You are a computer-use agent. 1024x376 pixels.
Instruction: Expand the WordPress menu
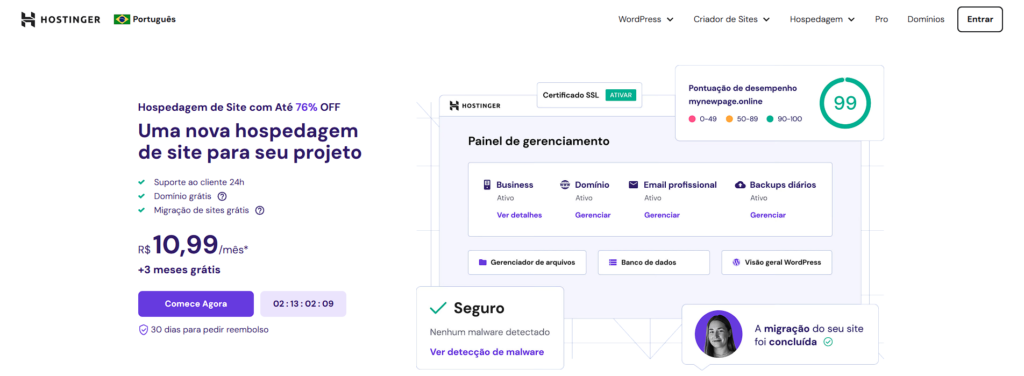click(646, 20)
